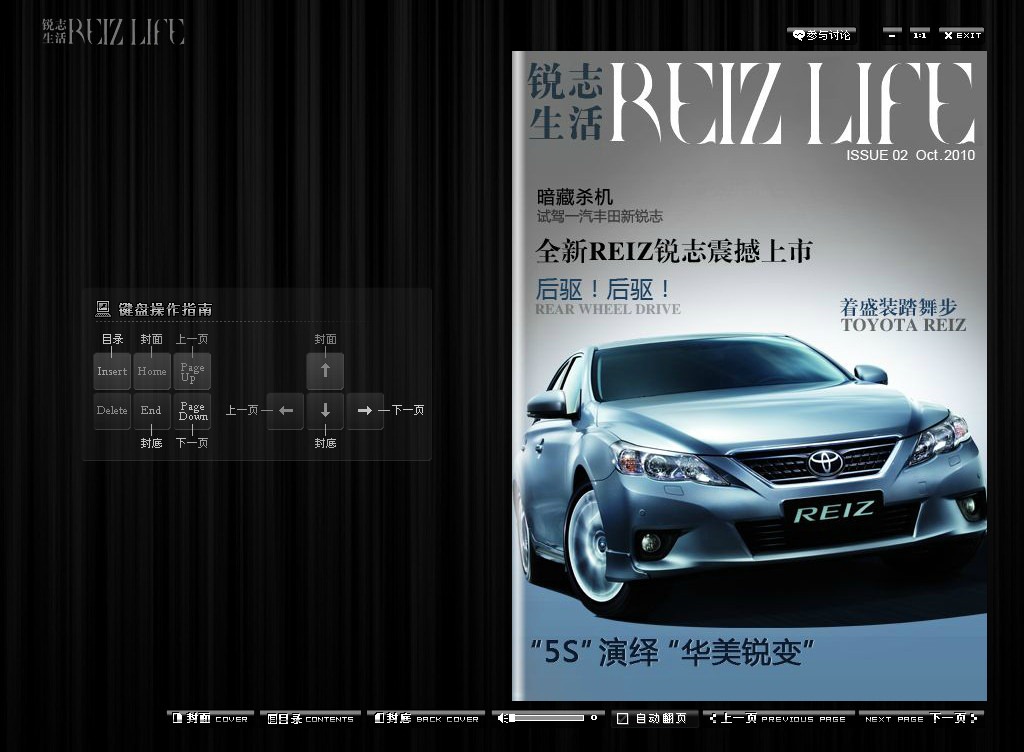This screenshot has width=1024, height=752.
Task: Click the left arrow key icon
Action: (285, 411)
